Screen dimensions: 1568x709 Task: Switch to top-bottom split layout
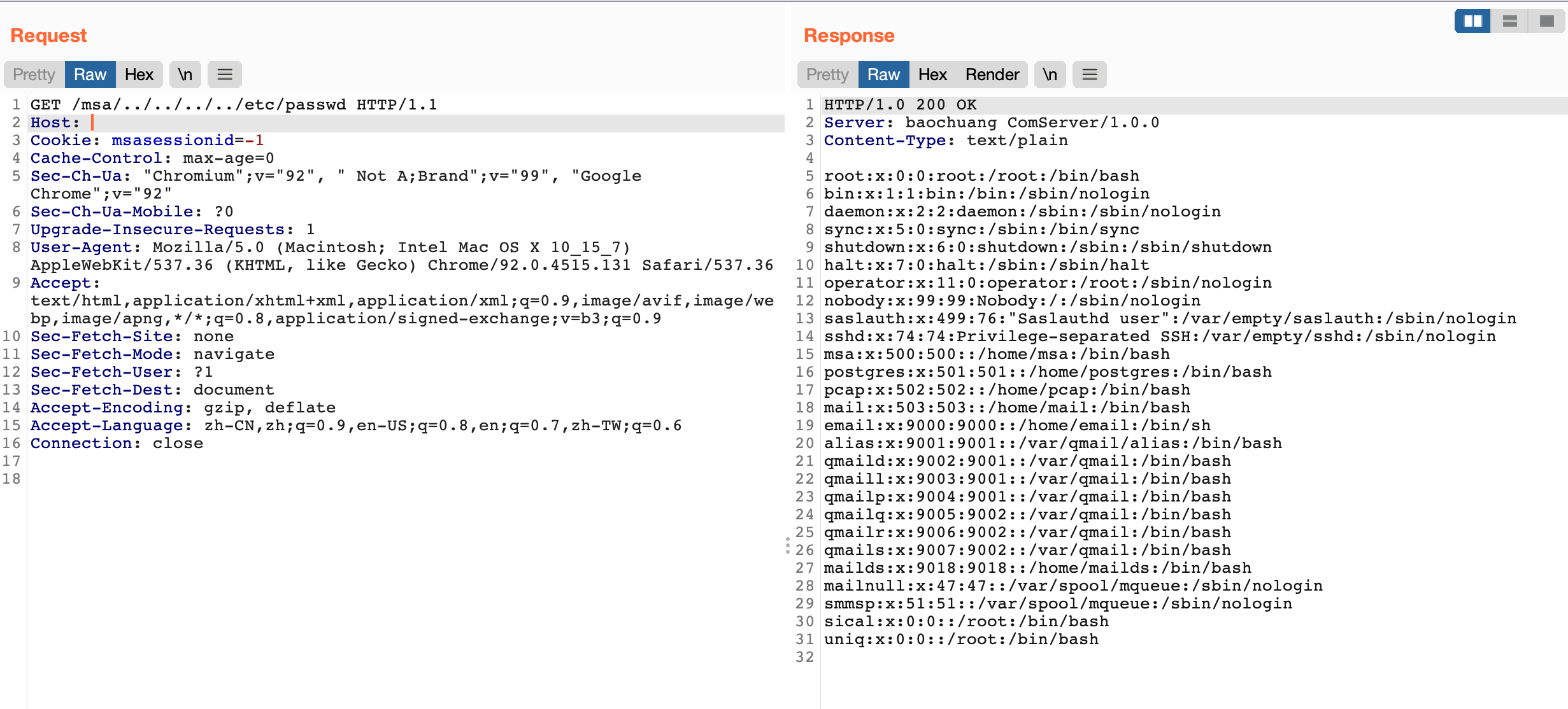tap(1509, 21)
